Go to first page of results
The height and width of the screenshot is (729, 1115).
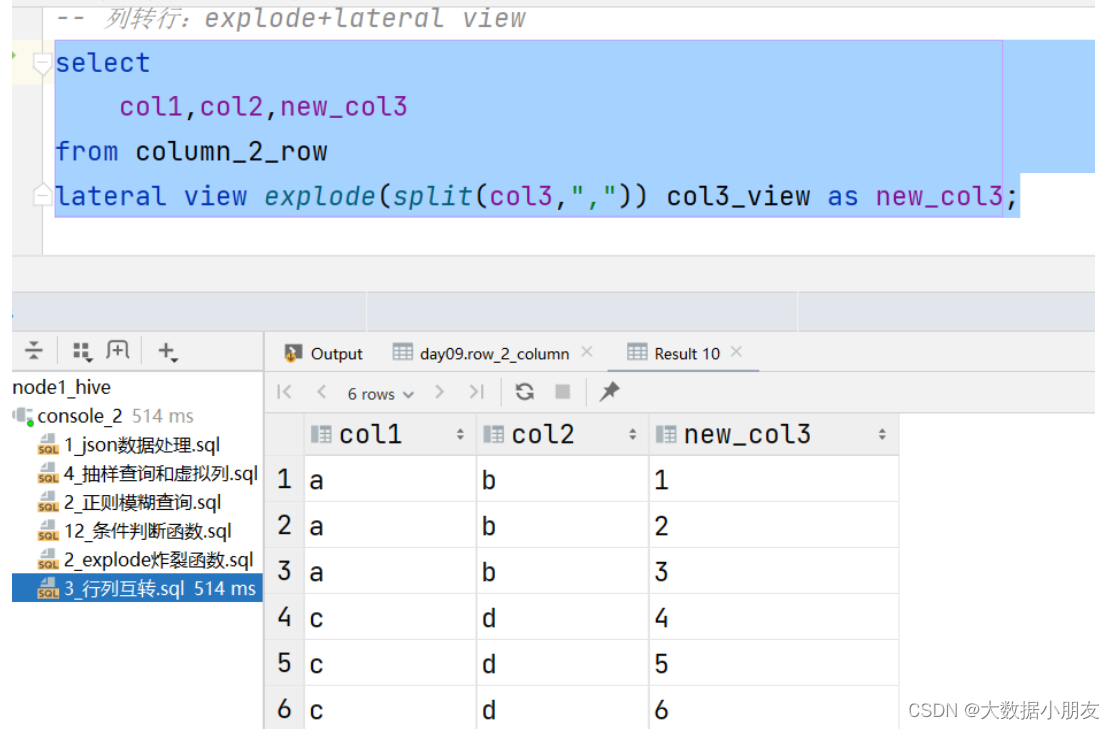tap(285, 392)
